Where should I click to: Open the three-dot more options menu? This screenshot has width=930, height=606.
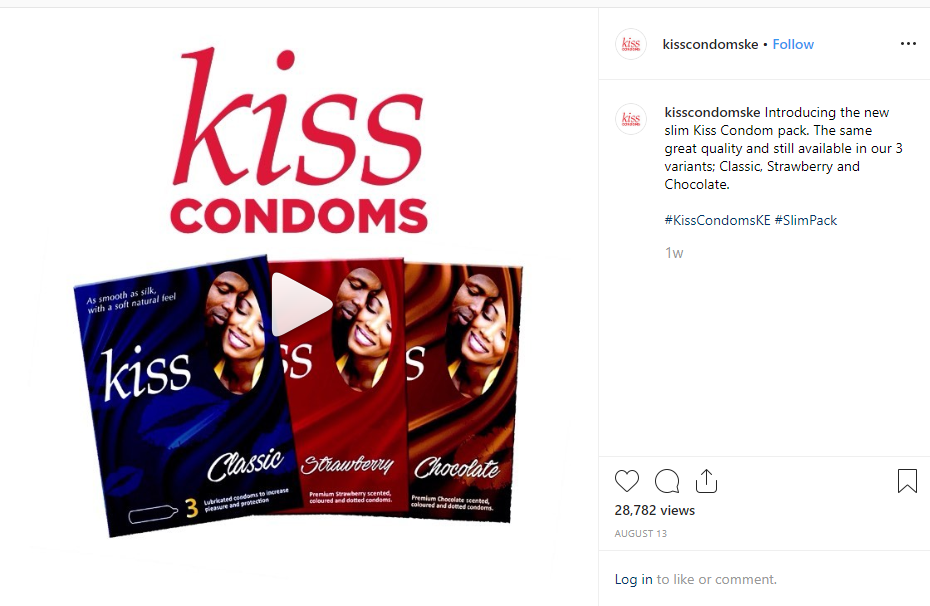[x=908, y=44]
